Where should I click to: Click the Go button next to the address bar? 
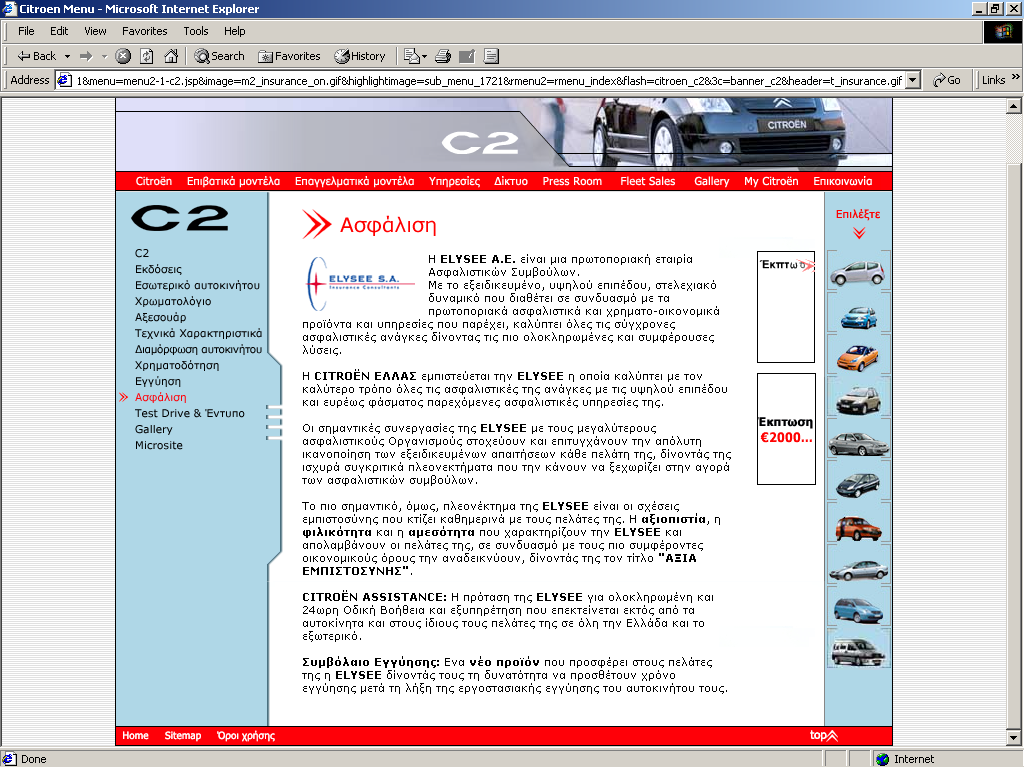click(x=947, y=80)
